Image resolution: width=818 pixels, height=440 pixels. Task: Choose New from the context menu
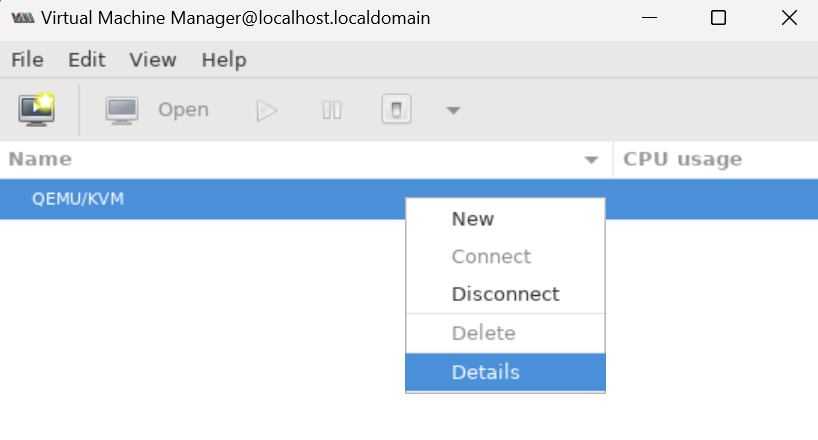[505, 219]
